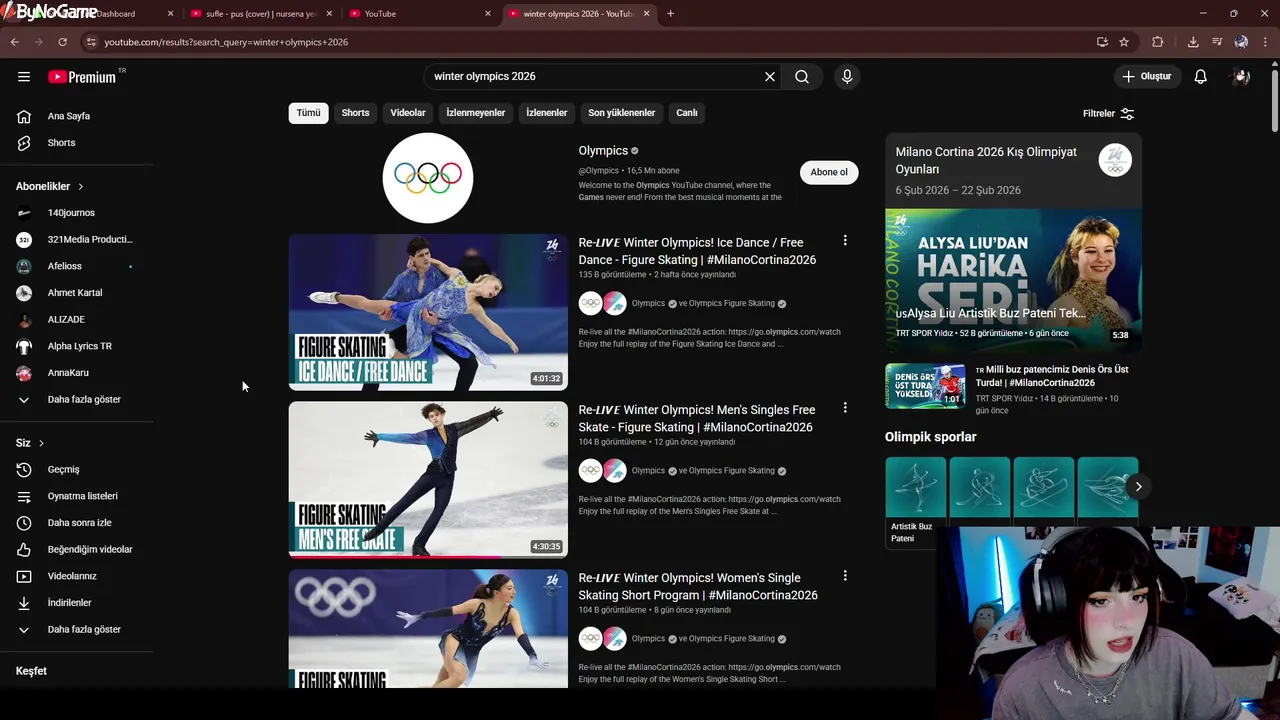Image resolution: width=1280 pixels, height=720 pixels.
Task: Open the YouTube guide hamburger menu
Action: pyautogui.click(x=24, y=76)
